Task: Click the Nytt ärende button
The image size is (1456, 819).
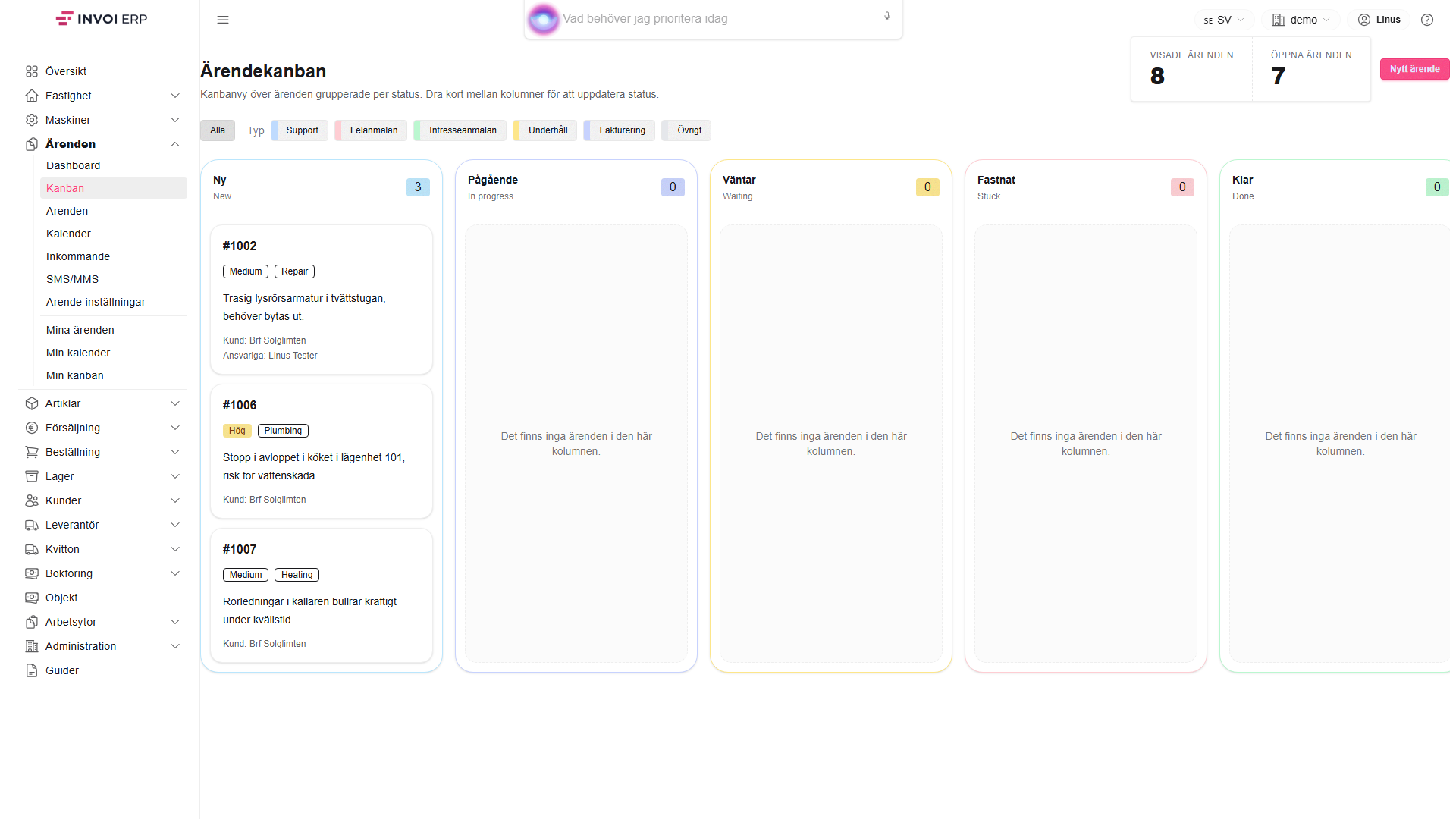Action: [x=1414, y=69]
